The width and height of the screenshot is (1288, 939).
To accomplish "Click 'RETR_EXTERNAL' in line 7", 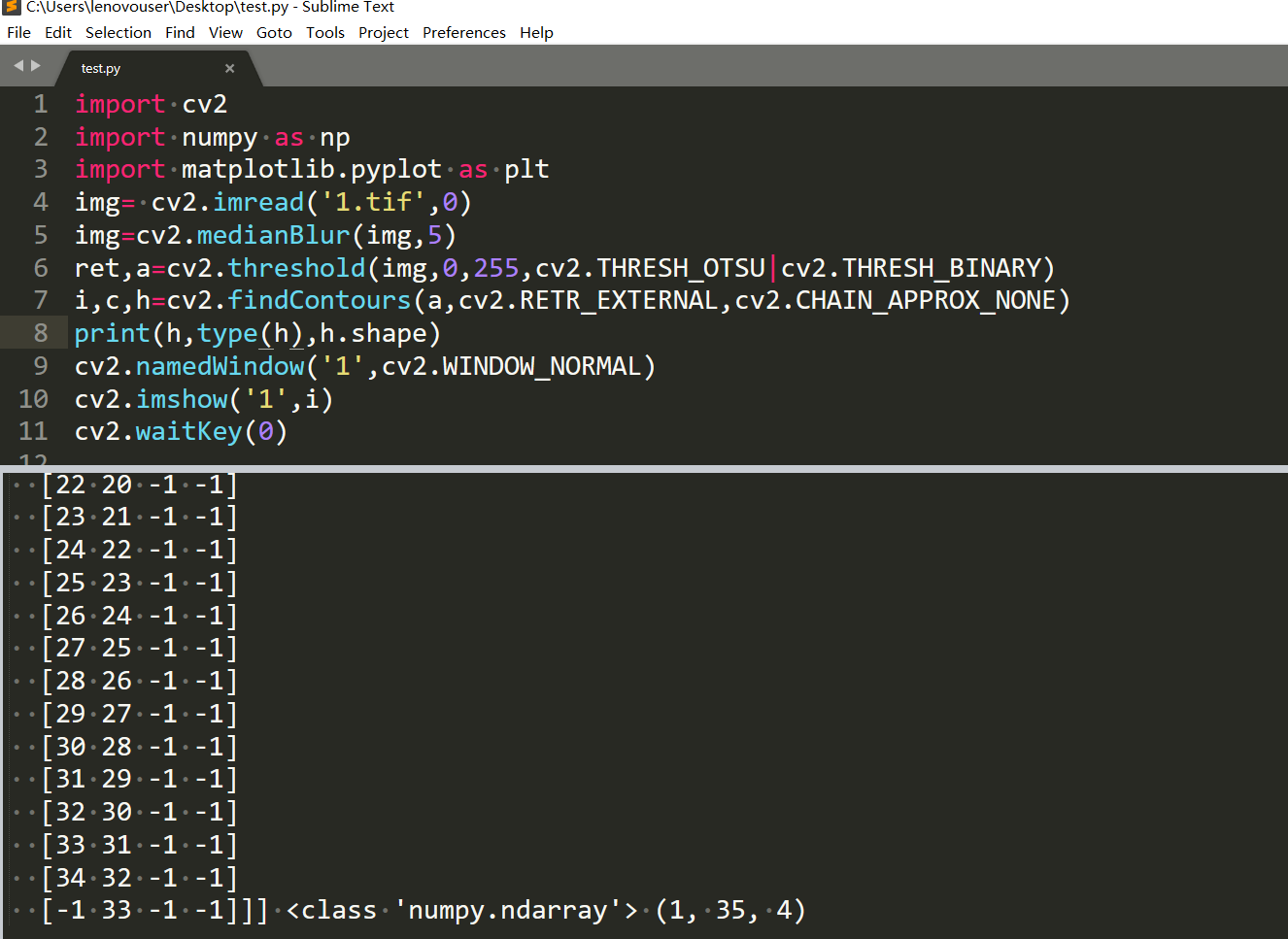I will pos(619,300).
